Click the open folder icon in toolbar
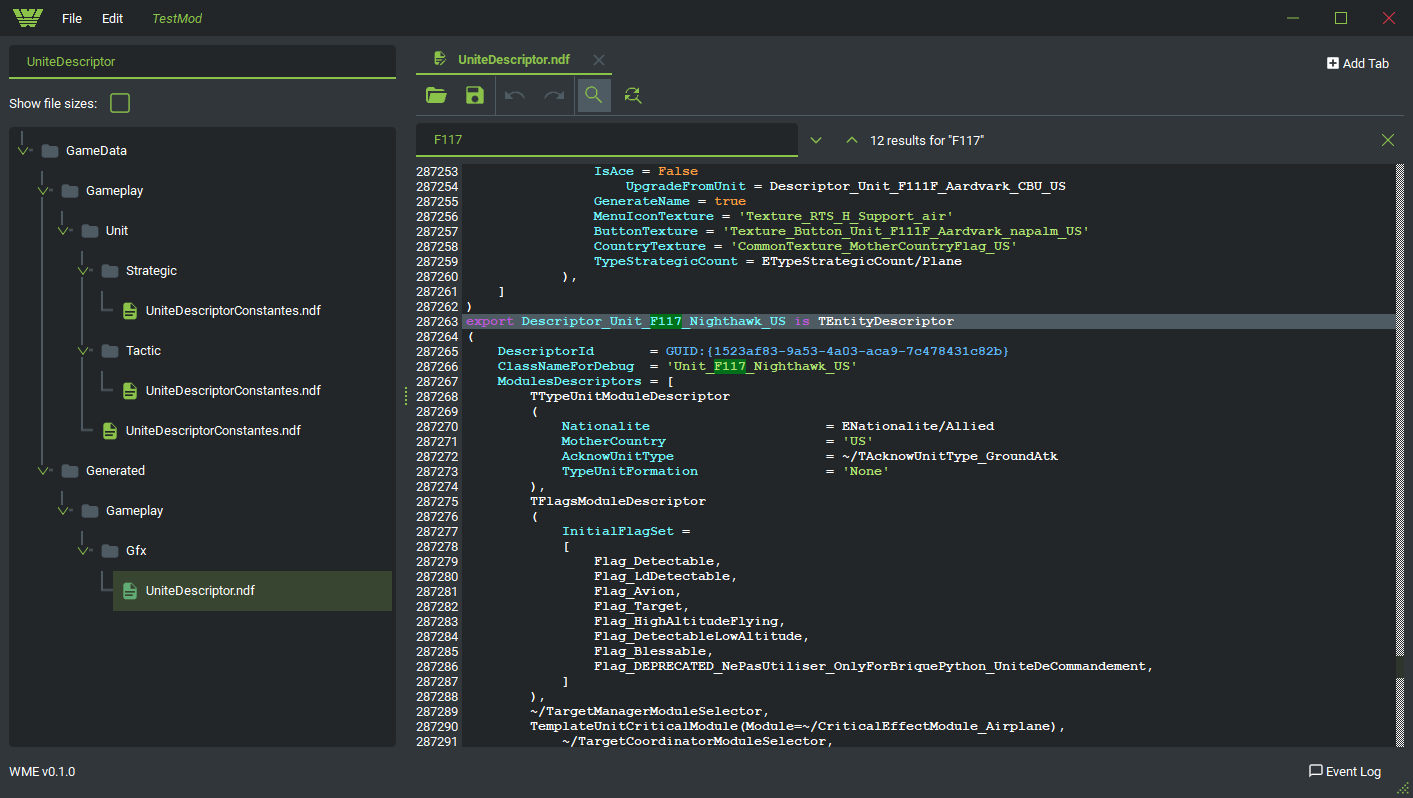 pyautogui.click(x=436, y=95)
